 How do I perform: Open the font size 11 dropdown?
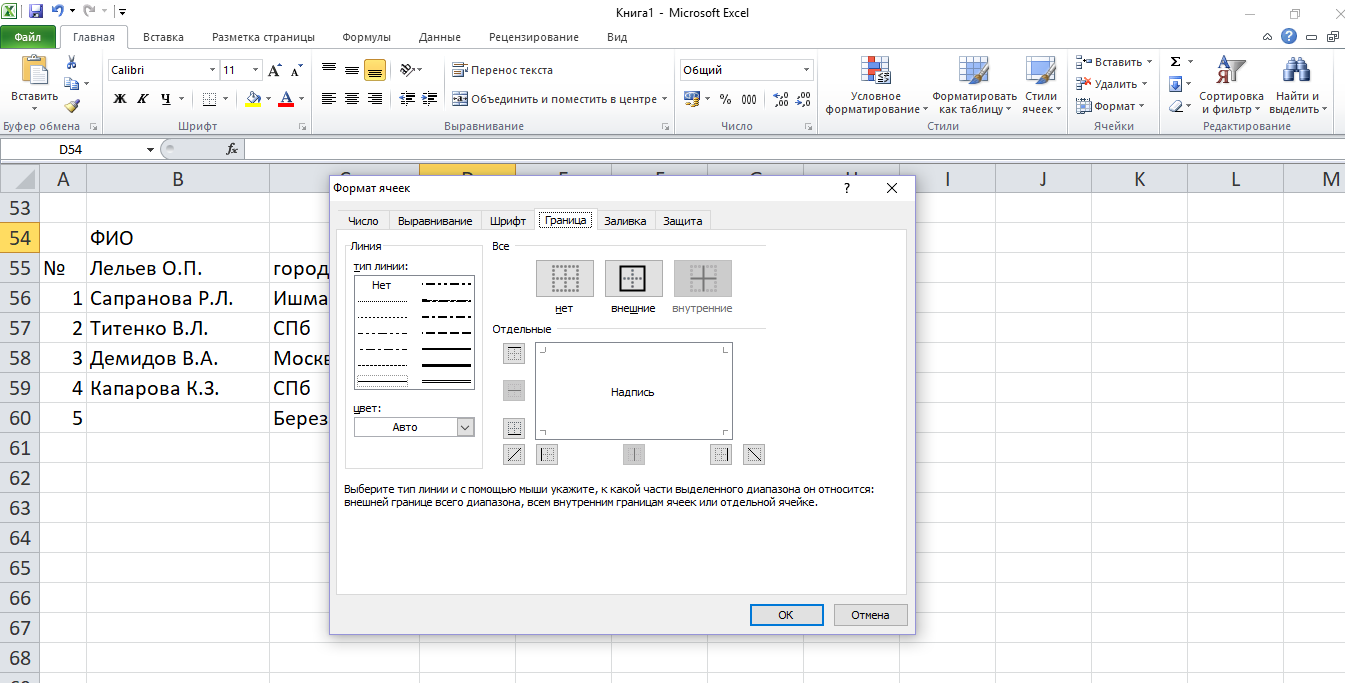256,70
